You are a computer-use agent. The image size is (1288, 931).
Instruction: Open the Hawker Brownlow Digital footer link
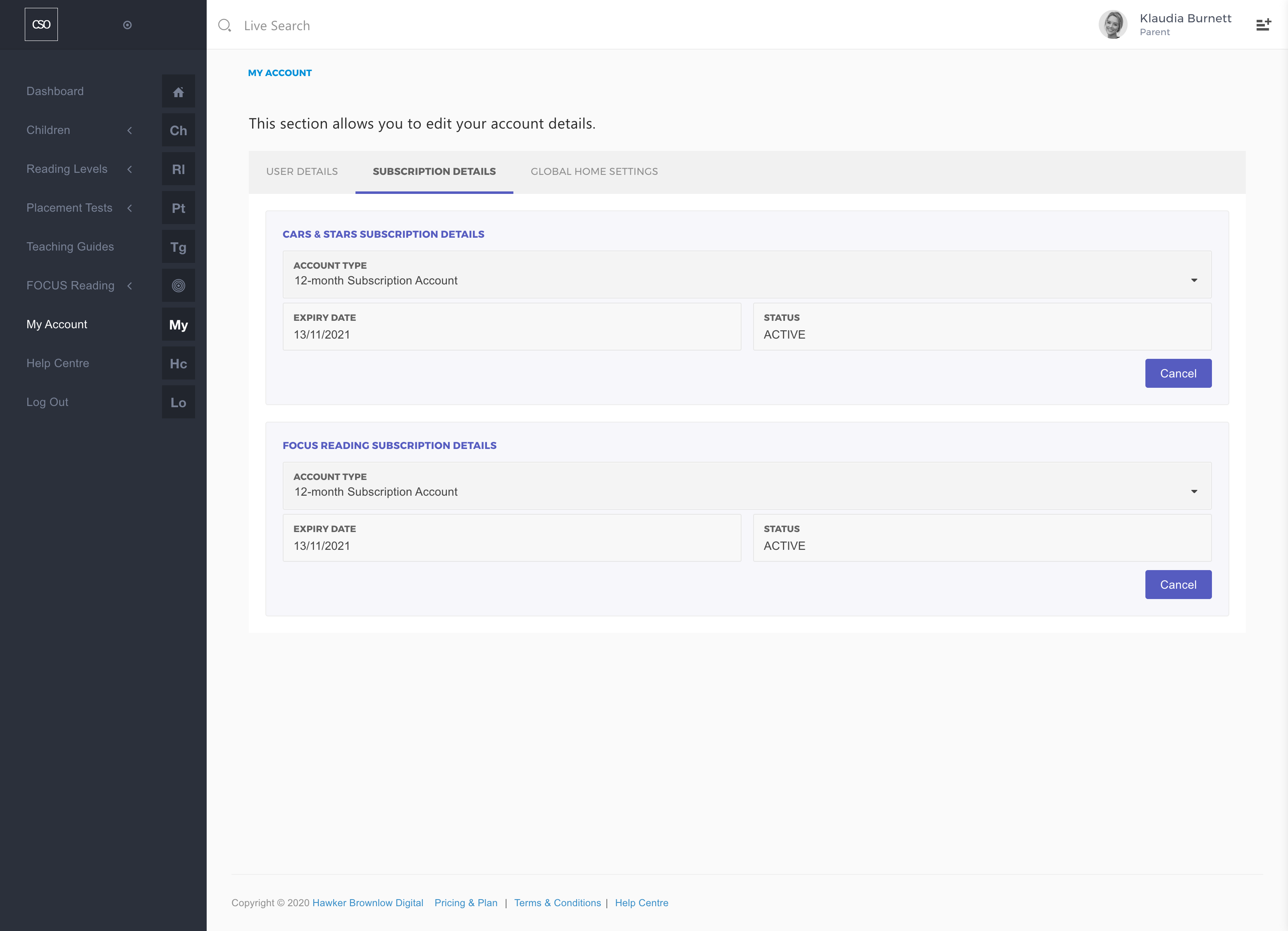(x=367, y=902)
